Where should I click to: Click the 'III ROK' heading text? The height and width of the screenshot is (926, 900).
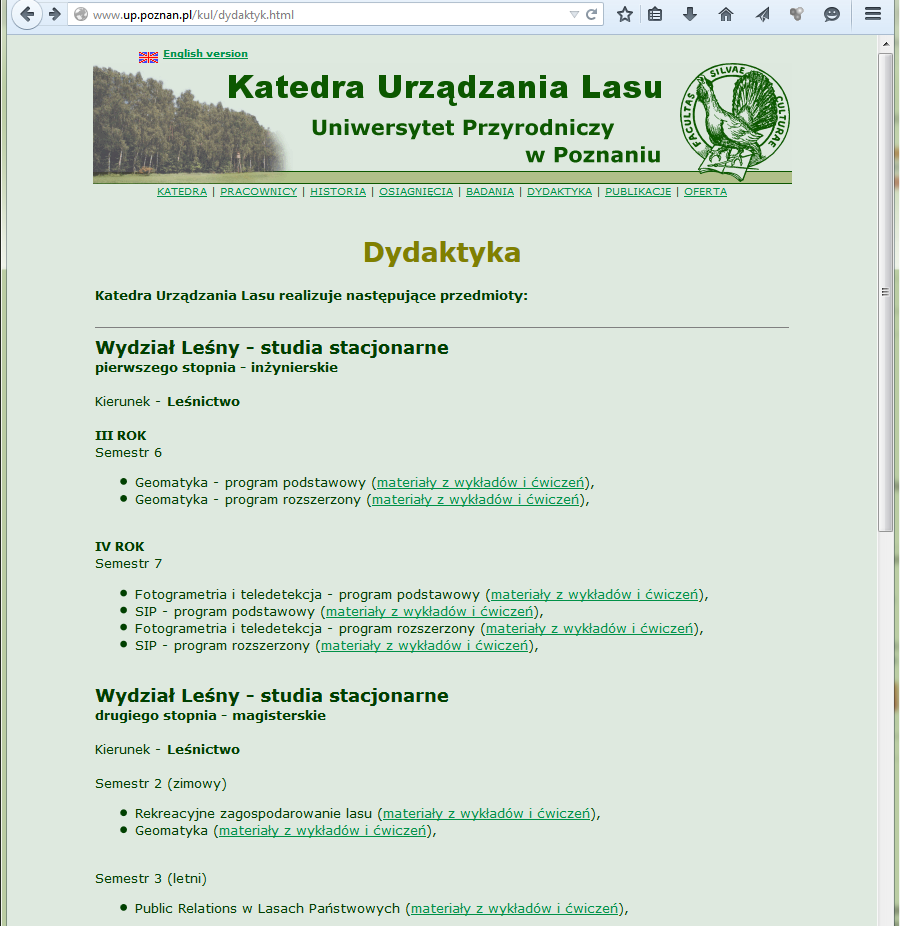pos(120,436)
